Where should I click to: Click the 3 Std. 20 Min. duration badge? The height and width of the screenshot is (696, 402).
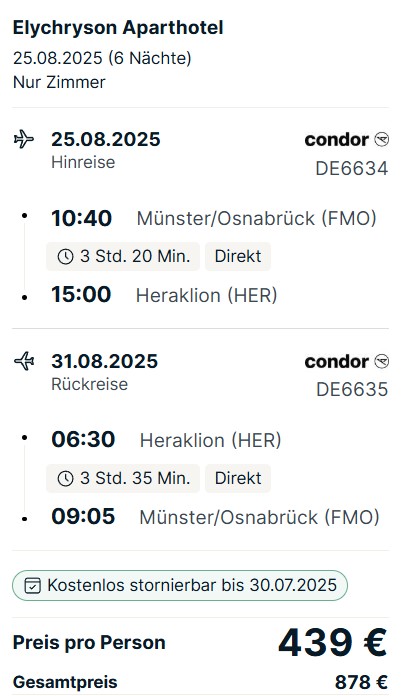(x=123, y=257)
